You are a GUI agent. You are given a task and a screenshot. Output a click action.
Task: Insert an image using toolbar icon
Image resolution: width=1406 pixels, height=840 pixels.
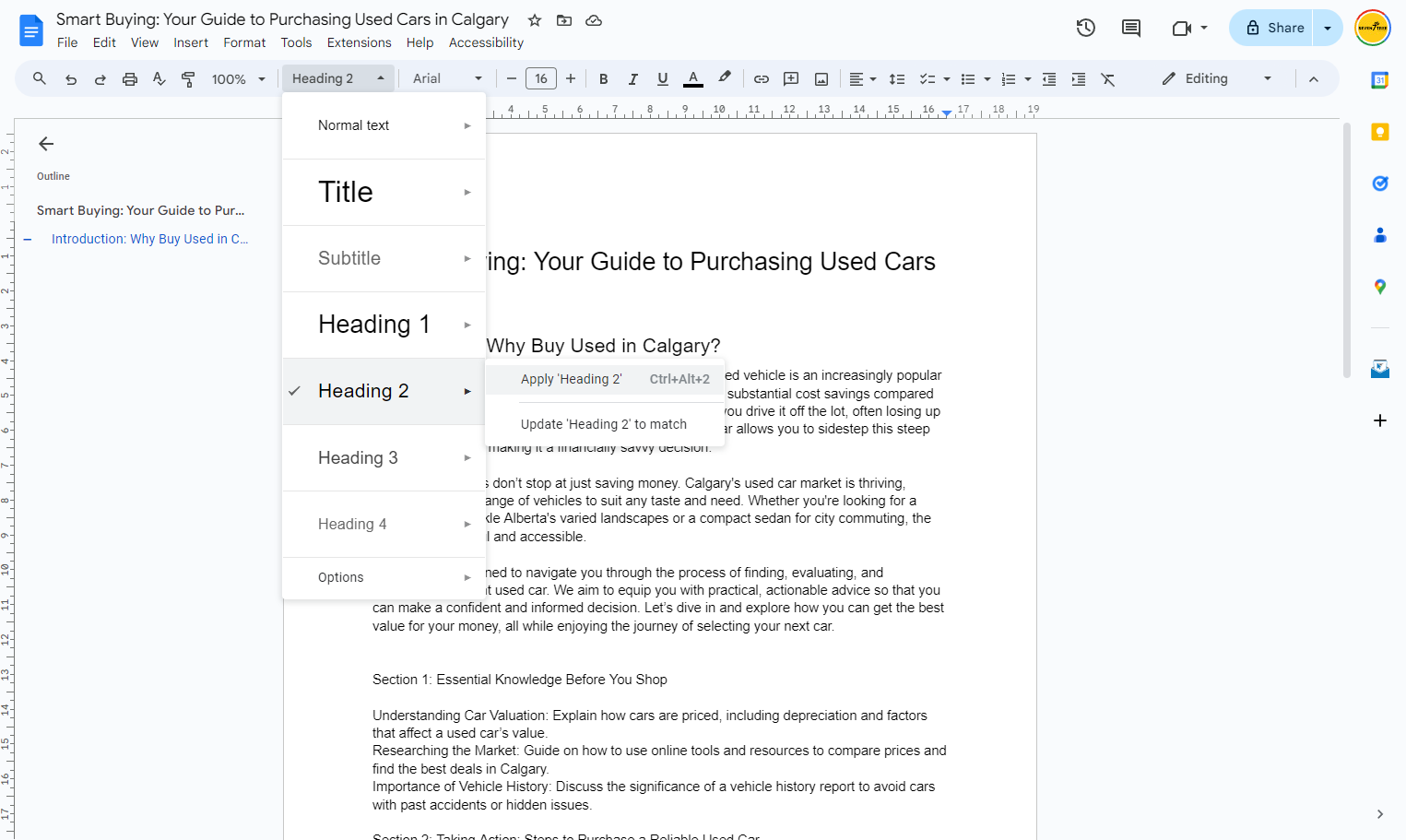(821, 79)
